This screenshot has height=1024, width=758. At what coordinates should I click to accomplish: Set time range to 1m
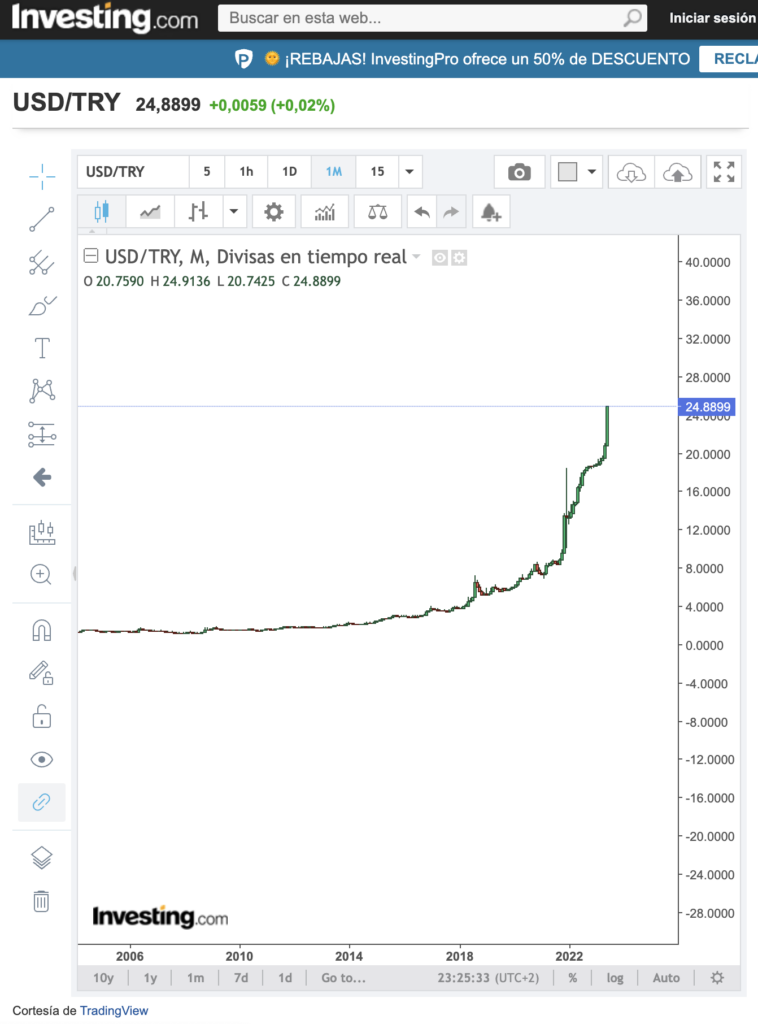[195, 978]
